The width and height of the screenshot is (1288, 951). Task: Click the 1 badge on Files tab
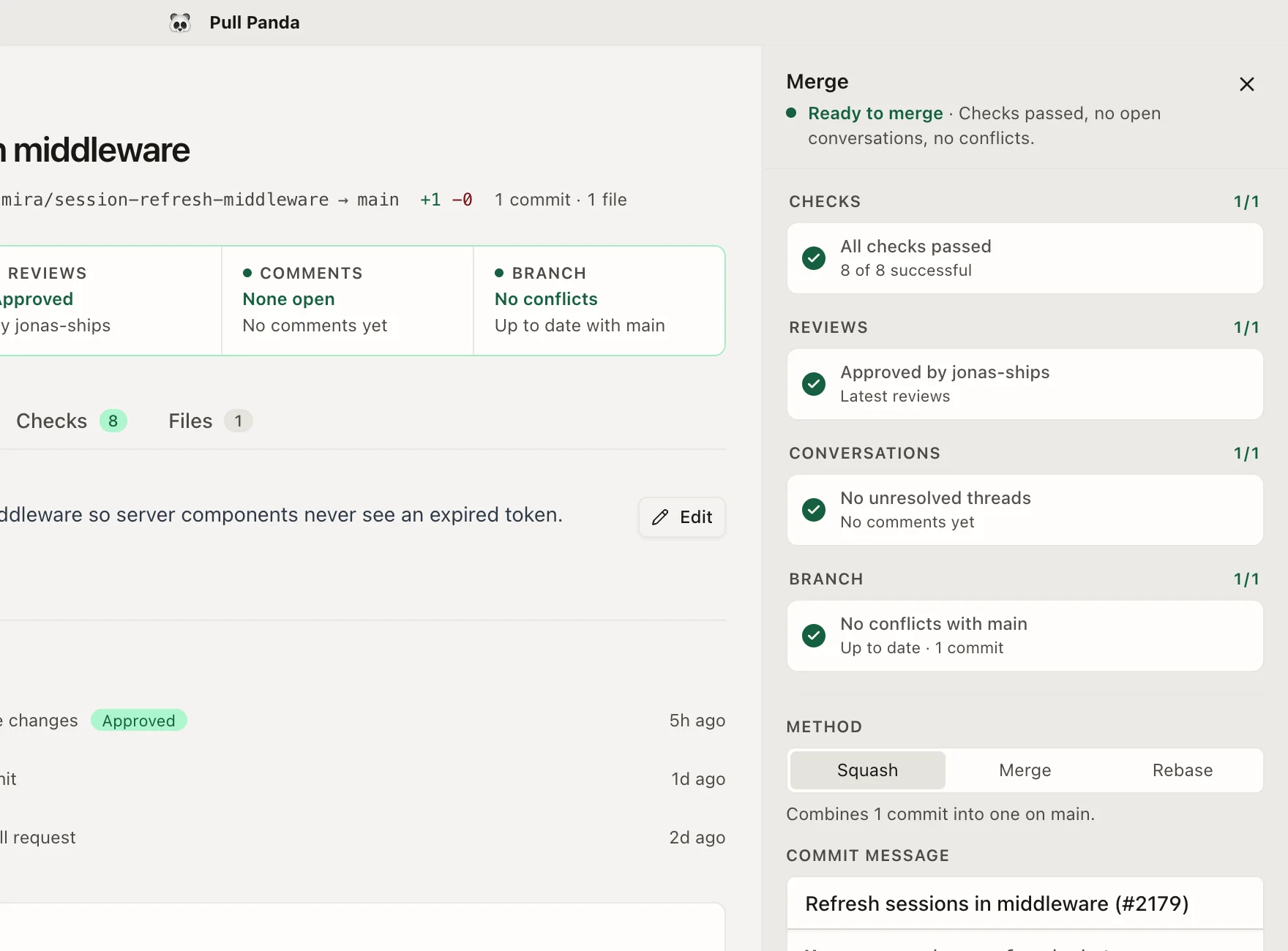click(x=239, y=421)
